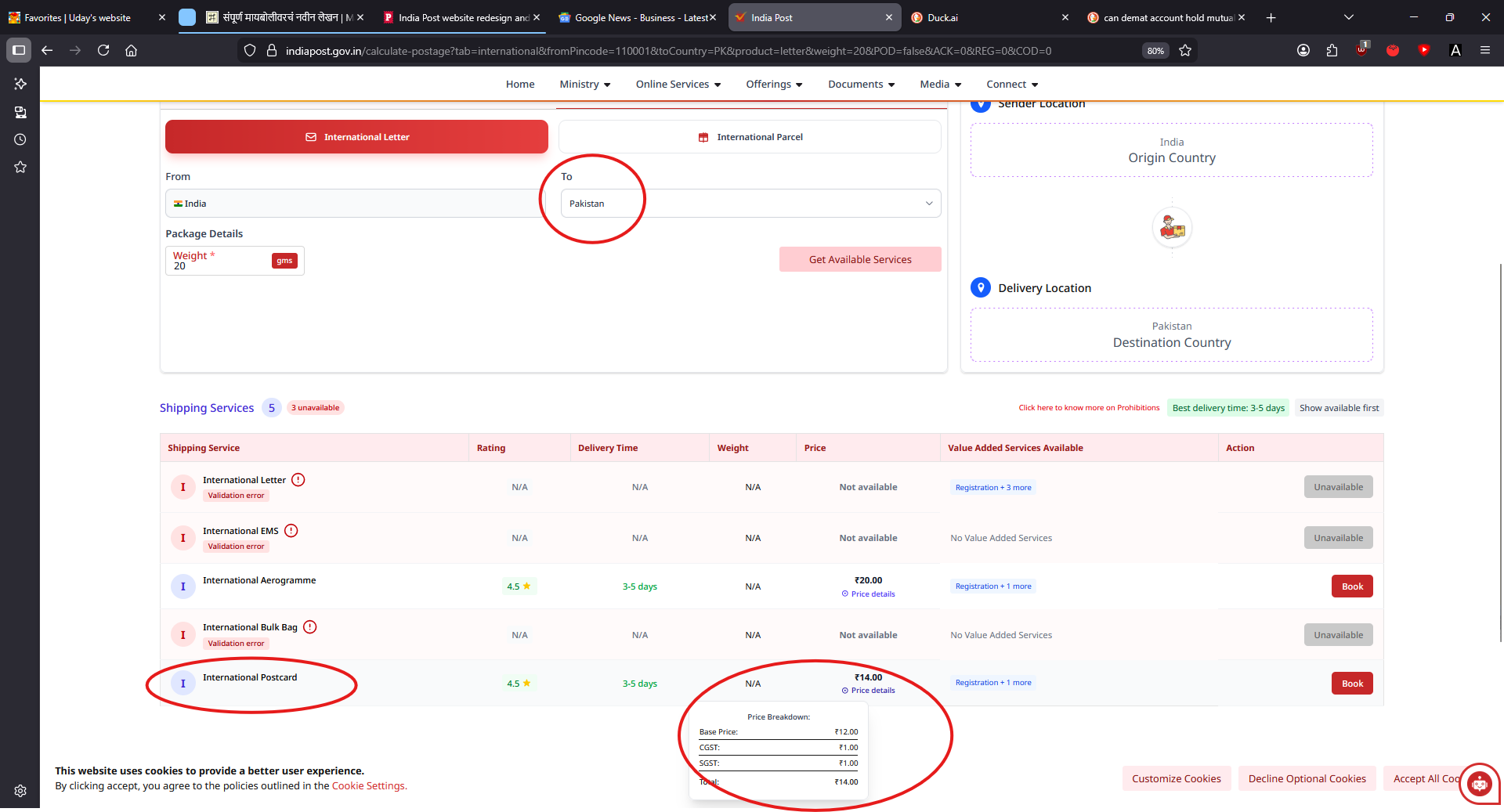1504x812 pixels.
Task: Click the browser home icon
Action: click(132, 50)
